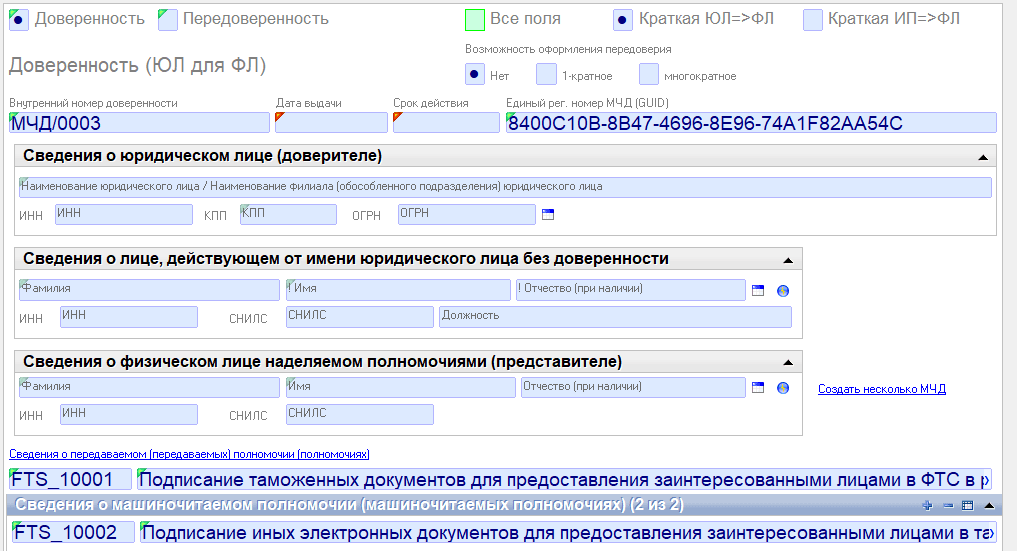Click the globe icon in the representative section
Screen dimensions: 1017x551
(x=783, y=388)
